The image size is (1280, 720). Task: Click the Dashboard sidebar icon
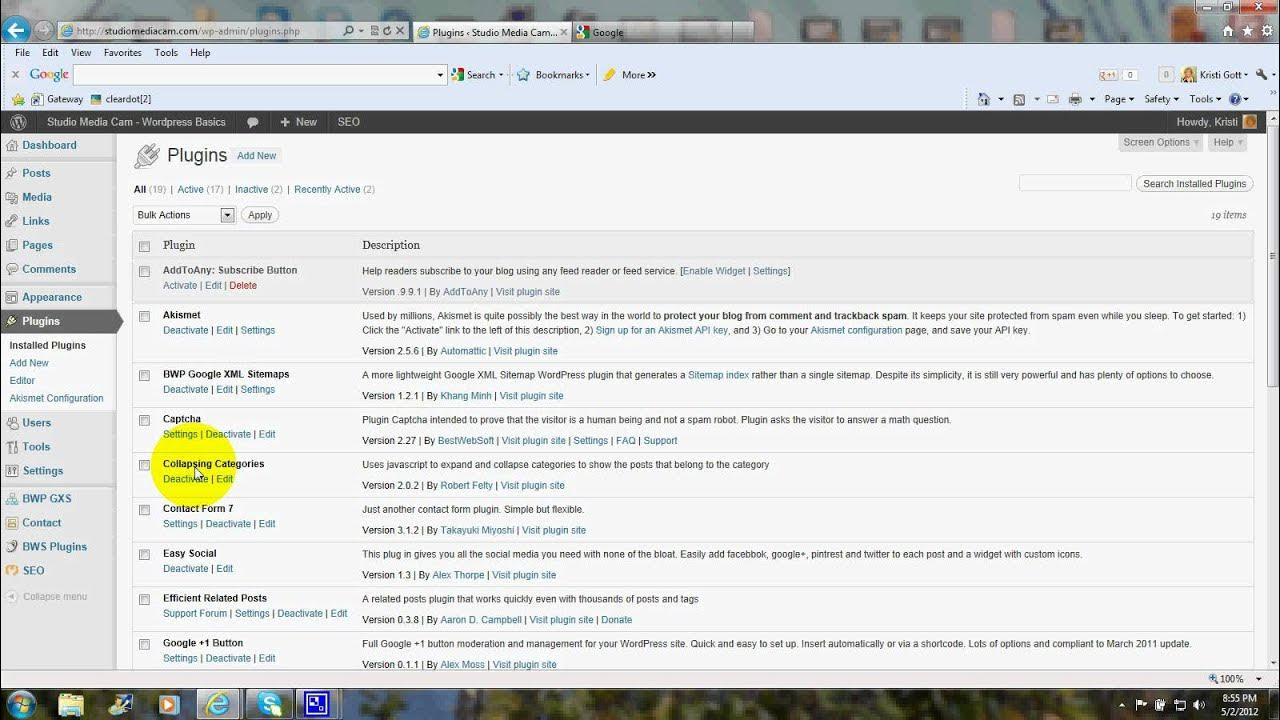point(12,146)
